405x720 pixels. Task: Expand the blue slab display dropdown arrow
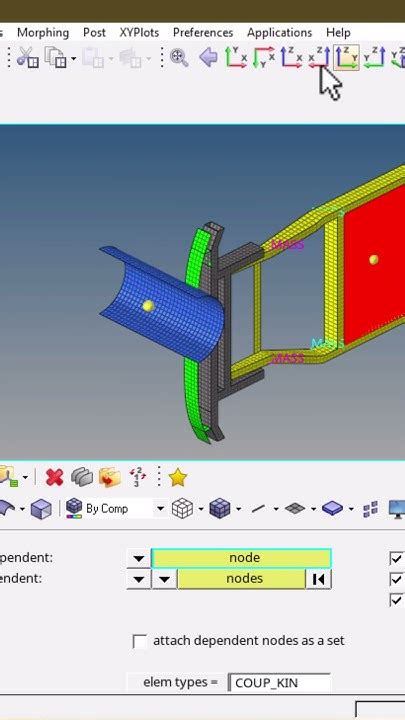click(351, 509)
